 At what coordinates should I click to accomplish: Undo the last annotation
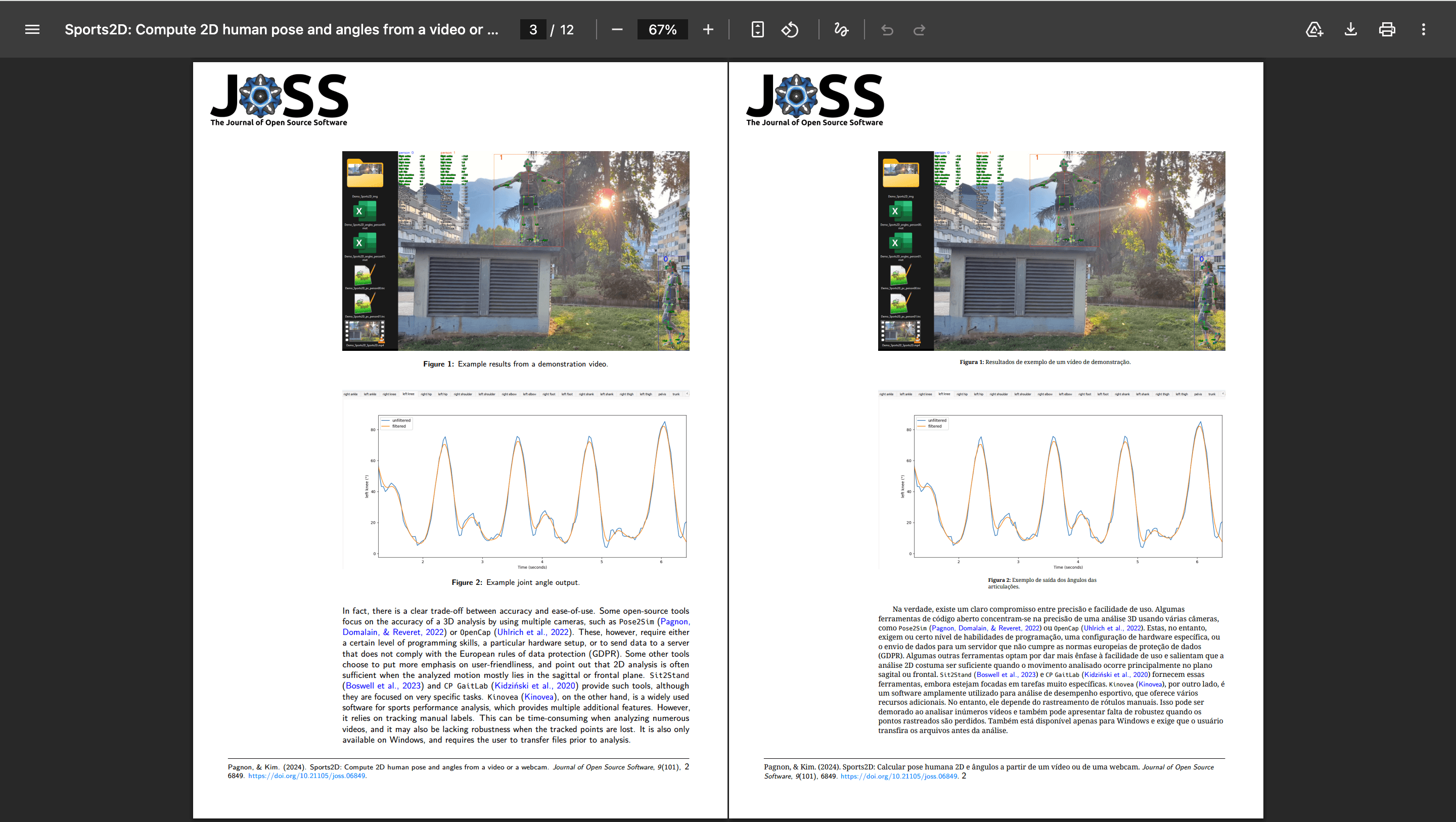[887, 29]
